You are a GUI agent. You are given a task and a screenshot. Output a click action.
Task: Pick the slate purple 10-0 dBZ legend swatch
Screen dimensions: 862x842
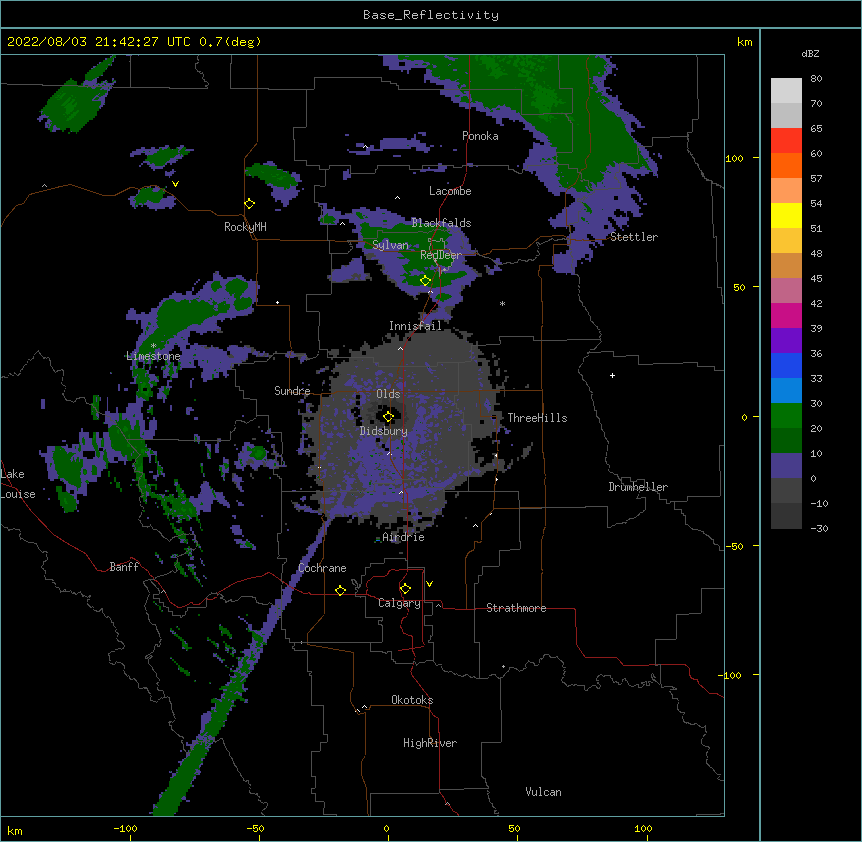pos(786,466)
